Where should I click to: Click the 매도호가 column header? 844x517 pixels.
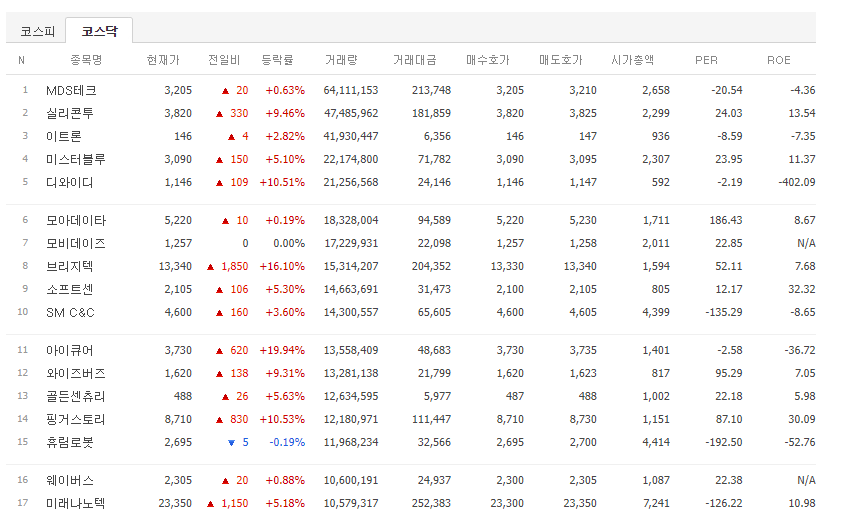(x=561, y=60)
